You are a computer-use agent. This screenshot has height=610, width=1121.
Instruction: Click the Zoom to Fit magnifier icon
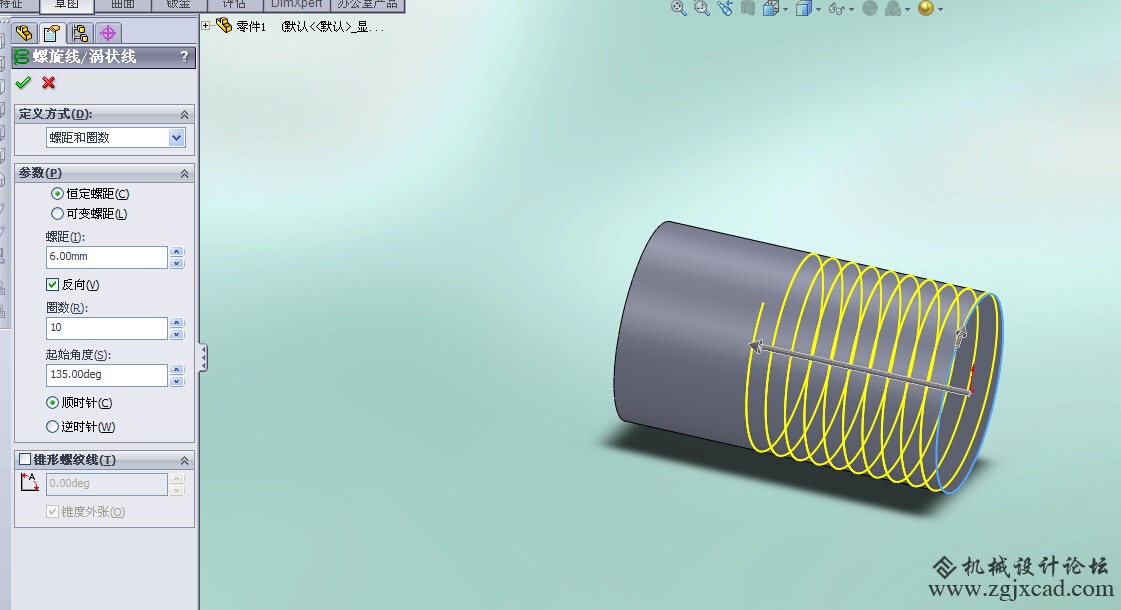(x=678, y=9)
